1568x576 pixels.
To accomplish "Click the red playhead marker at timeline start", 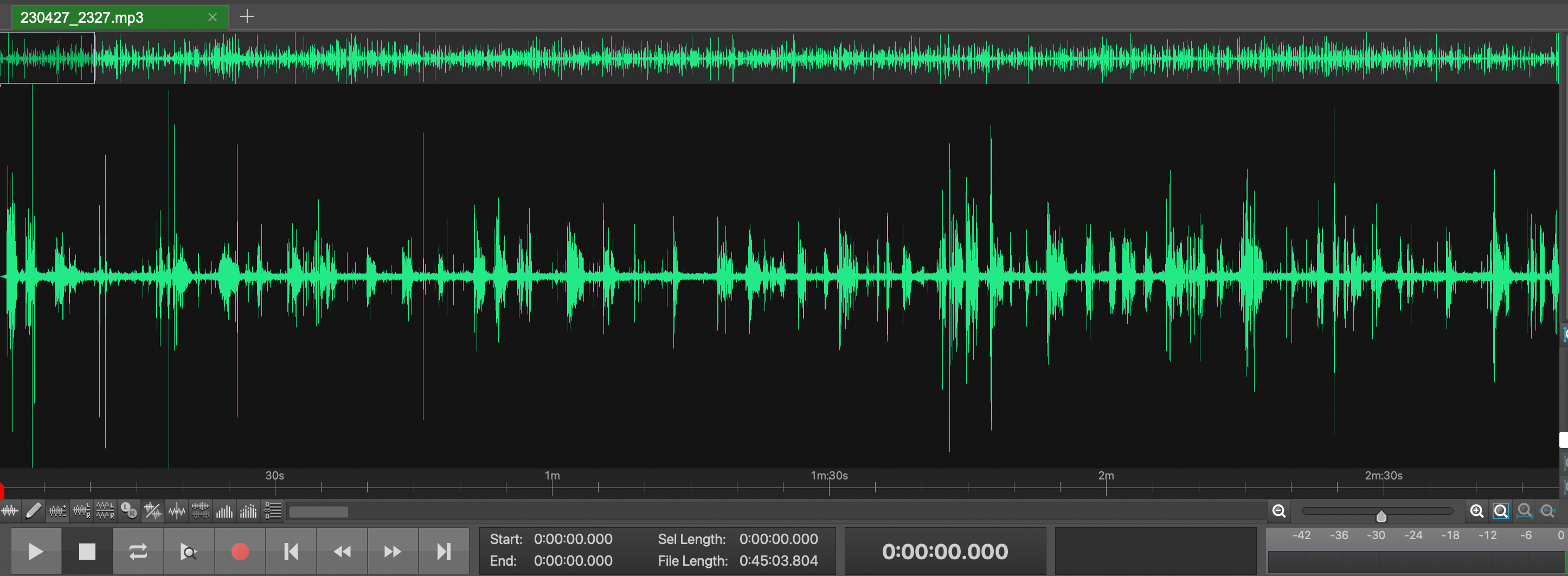I will 2,491.
